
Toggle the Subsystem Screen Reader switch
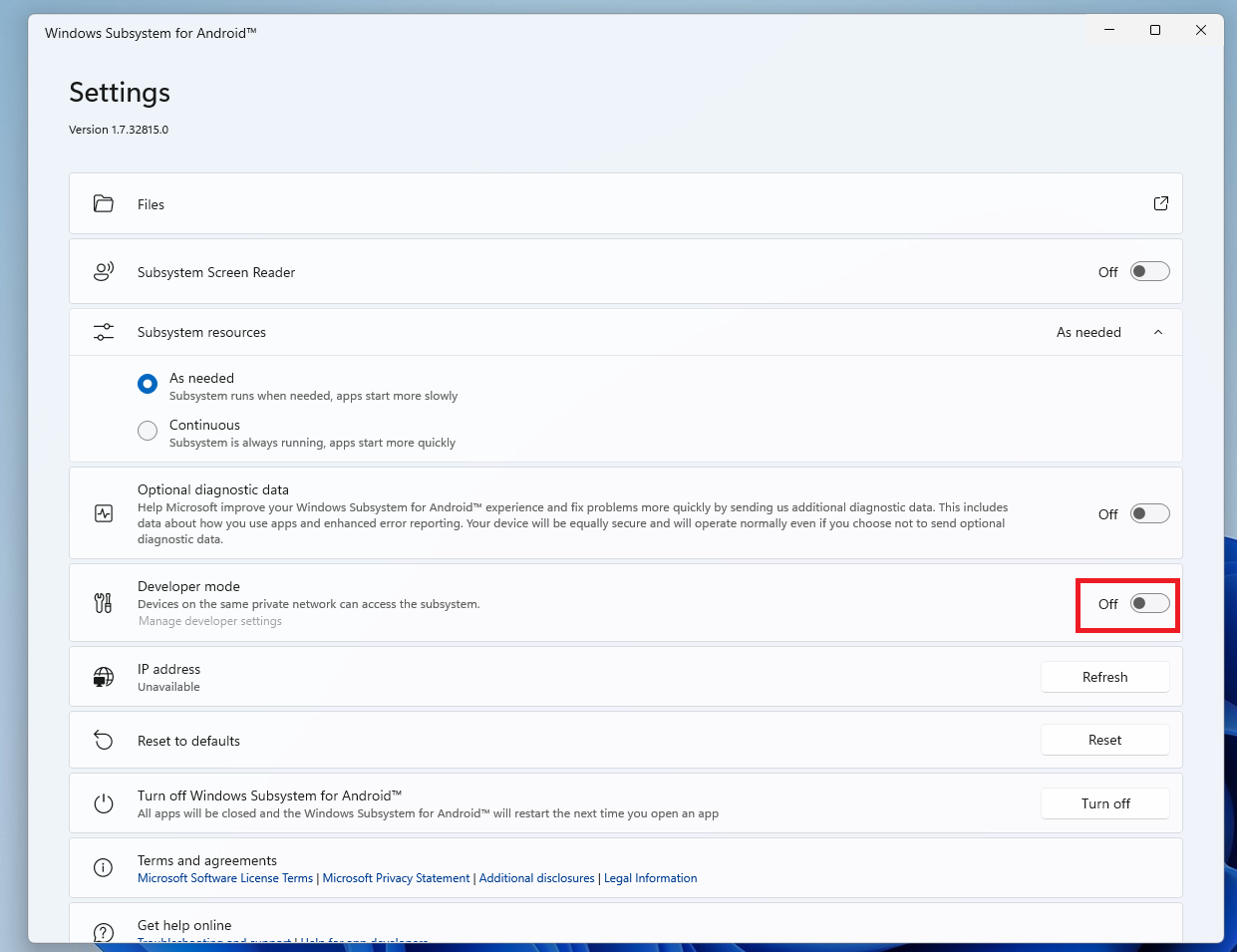1149,271
